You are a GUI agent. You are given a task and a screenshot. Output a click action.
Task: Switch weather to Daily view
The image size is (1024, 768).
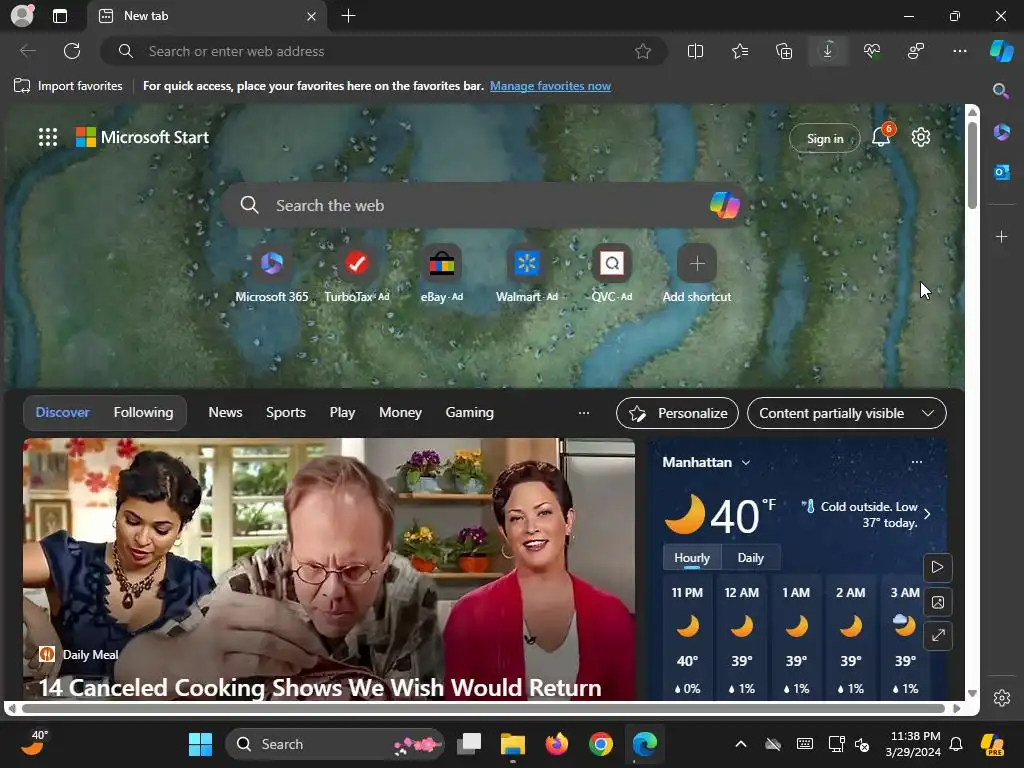click(x=750, y=558)
